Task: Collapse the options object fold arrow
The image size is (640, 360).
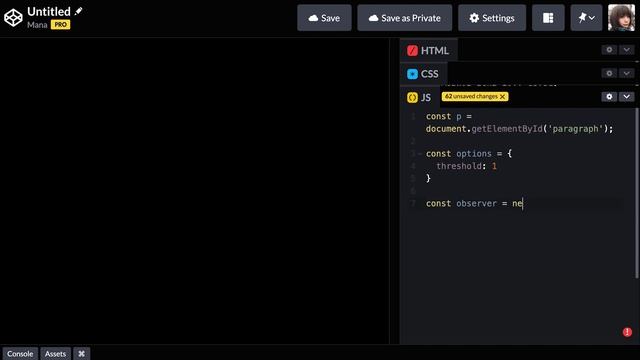Action: [420, 154]
